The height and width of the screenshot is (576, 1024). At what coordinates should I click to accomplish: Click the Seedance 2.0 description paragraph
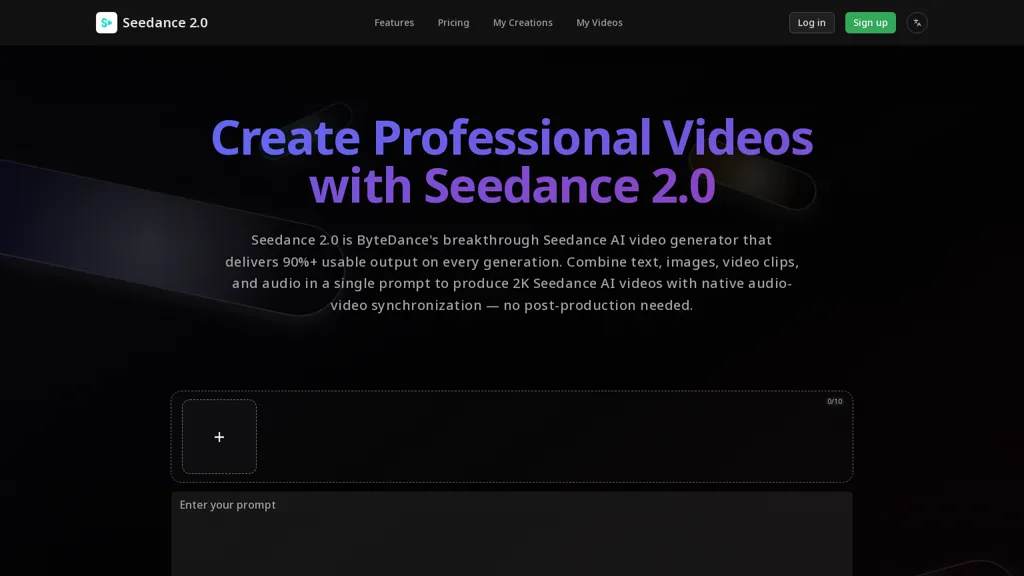click(512, 272)
